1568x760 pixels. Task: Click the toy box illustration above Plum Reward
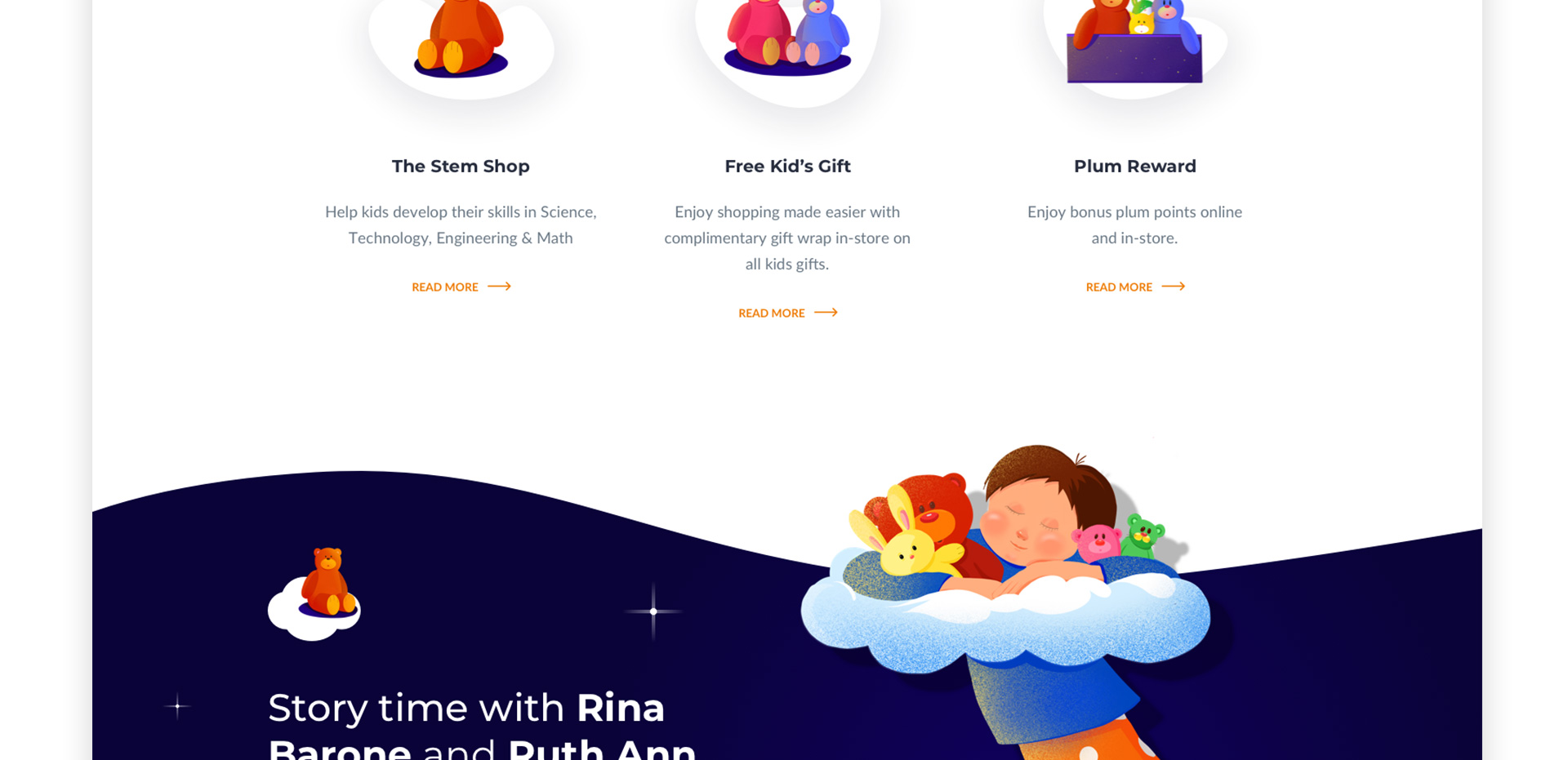point(1135,41)
